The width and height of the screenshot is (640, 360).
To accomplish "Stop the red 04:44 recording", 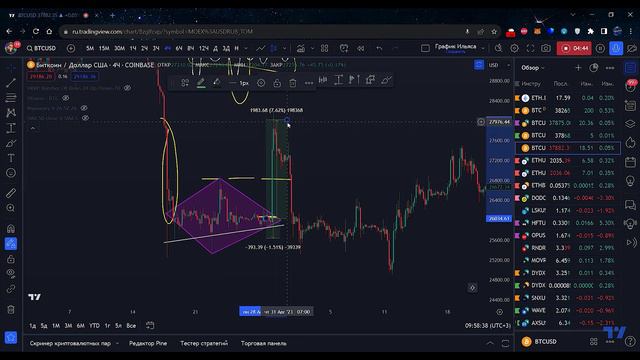I will point(574,48).
